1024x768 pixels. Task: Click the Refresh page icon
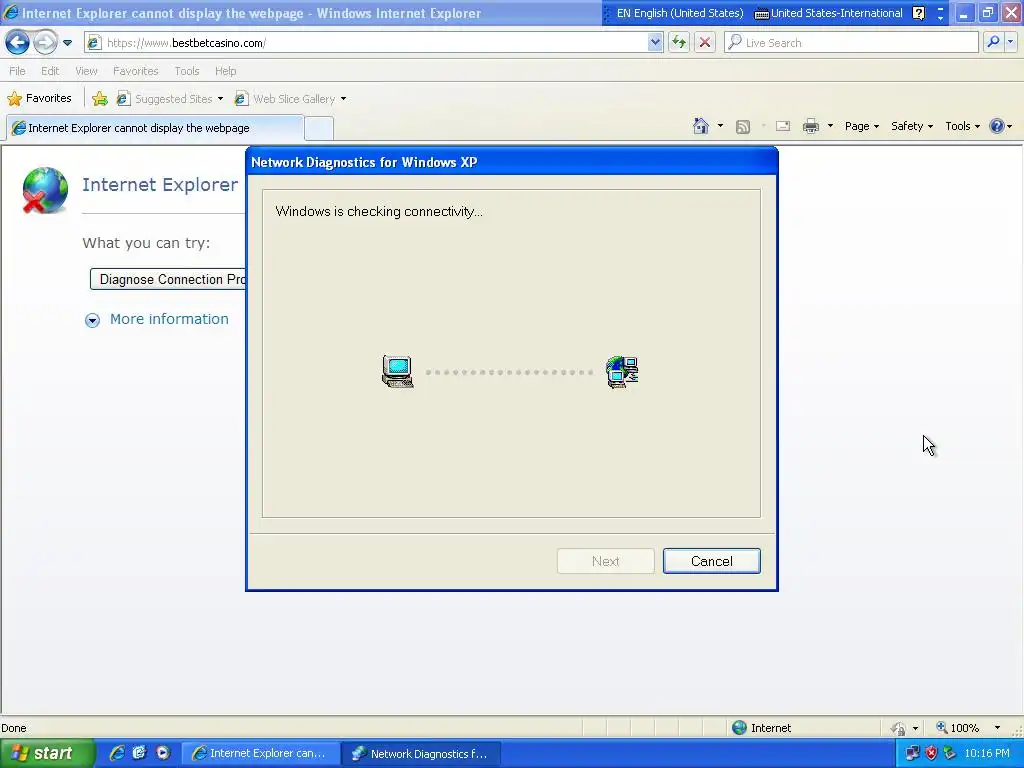pyautogui.click(x=679, y=43)
